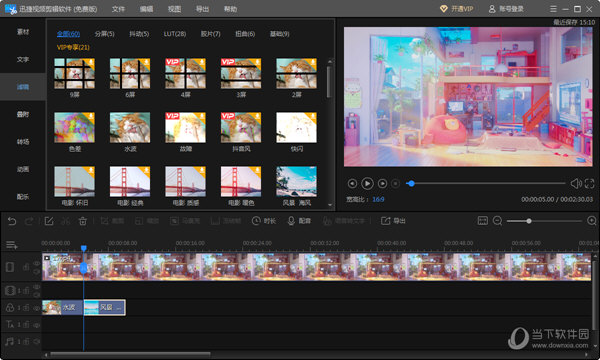Viewport: 600px width, 360px height.
Task: Click the undo arrow icon
Action: [x=12, y=221]
